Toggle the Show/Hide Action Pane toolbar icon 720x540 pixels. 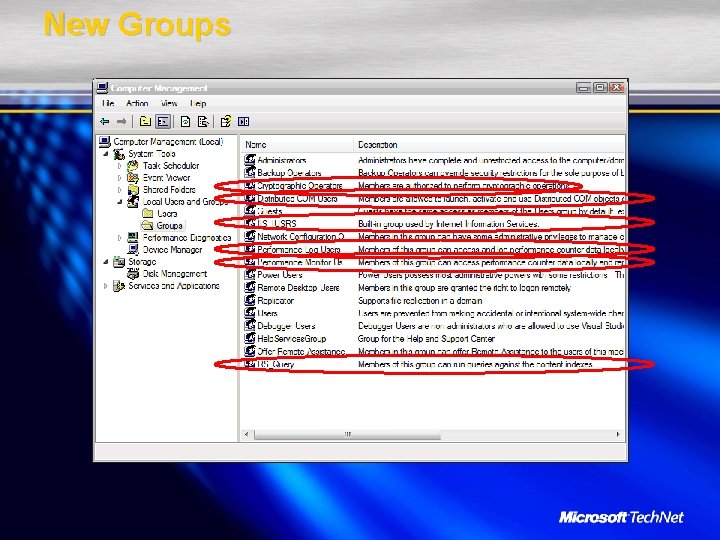pyautogui.click(x=243, y=121)
